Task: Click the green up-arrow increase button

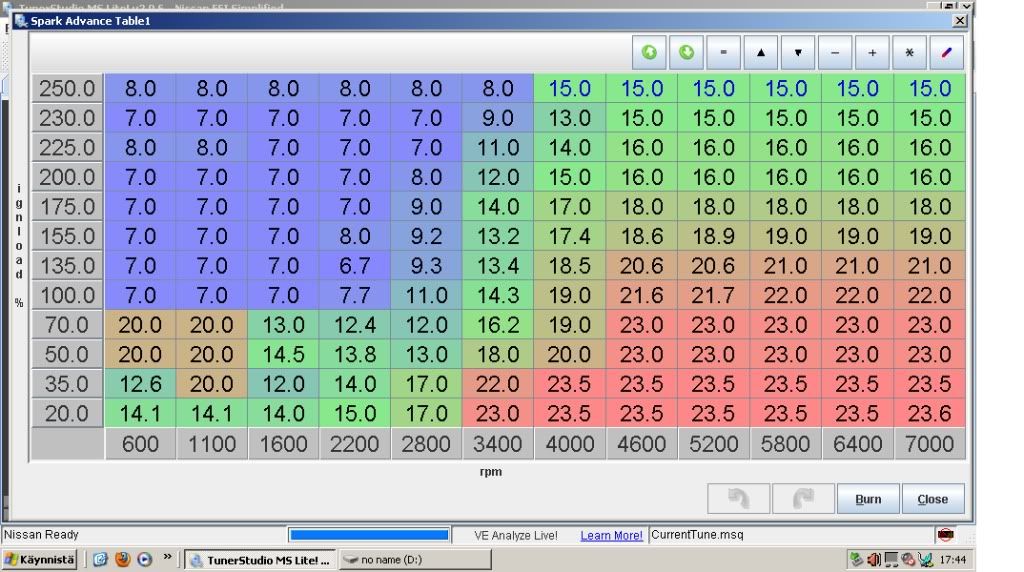Action: (649, 52)
